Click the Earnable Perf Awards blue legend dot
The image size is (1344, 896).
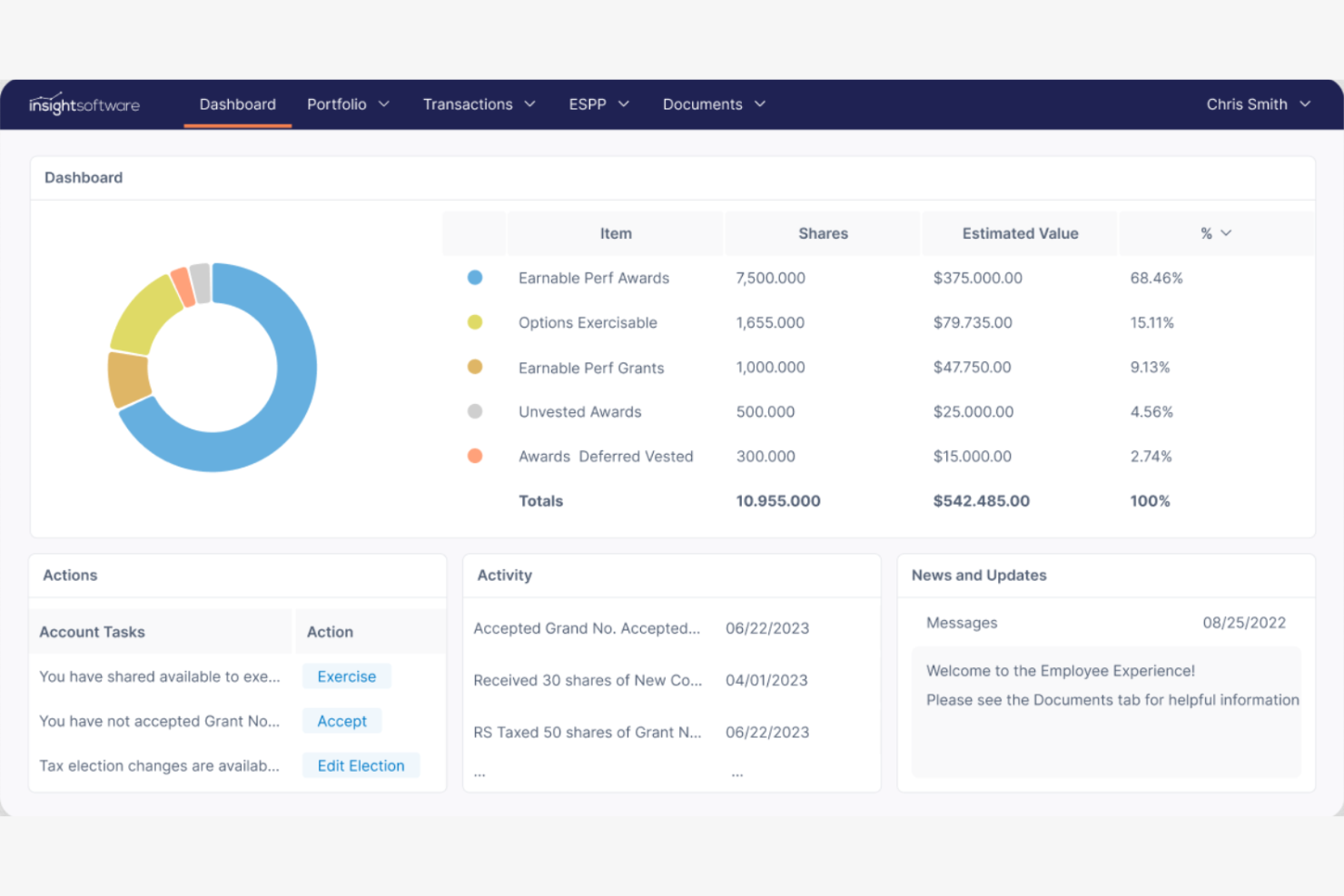pyautogui.click(x=475, y=277)
